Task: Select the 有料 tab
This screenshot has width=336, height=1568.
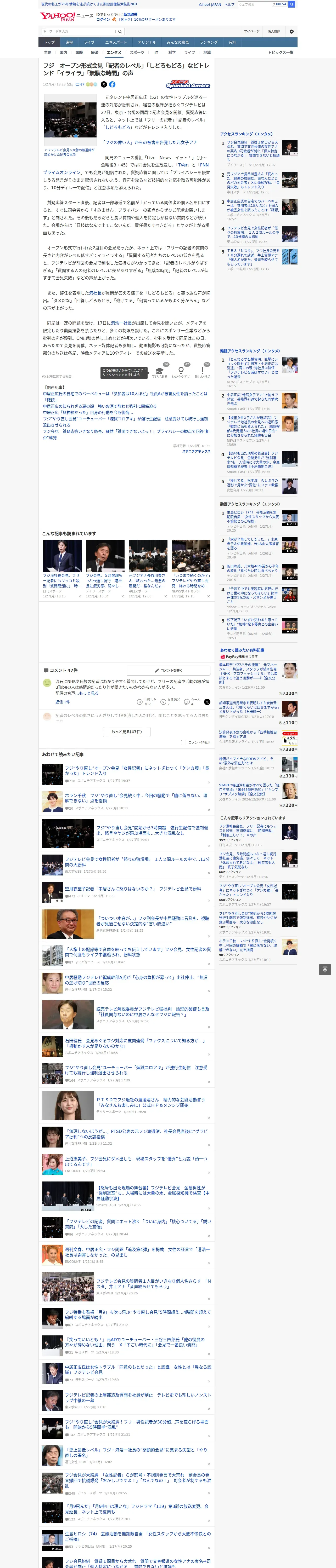Action: point(232,42)
